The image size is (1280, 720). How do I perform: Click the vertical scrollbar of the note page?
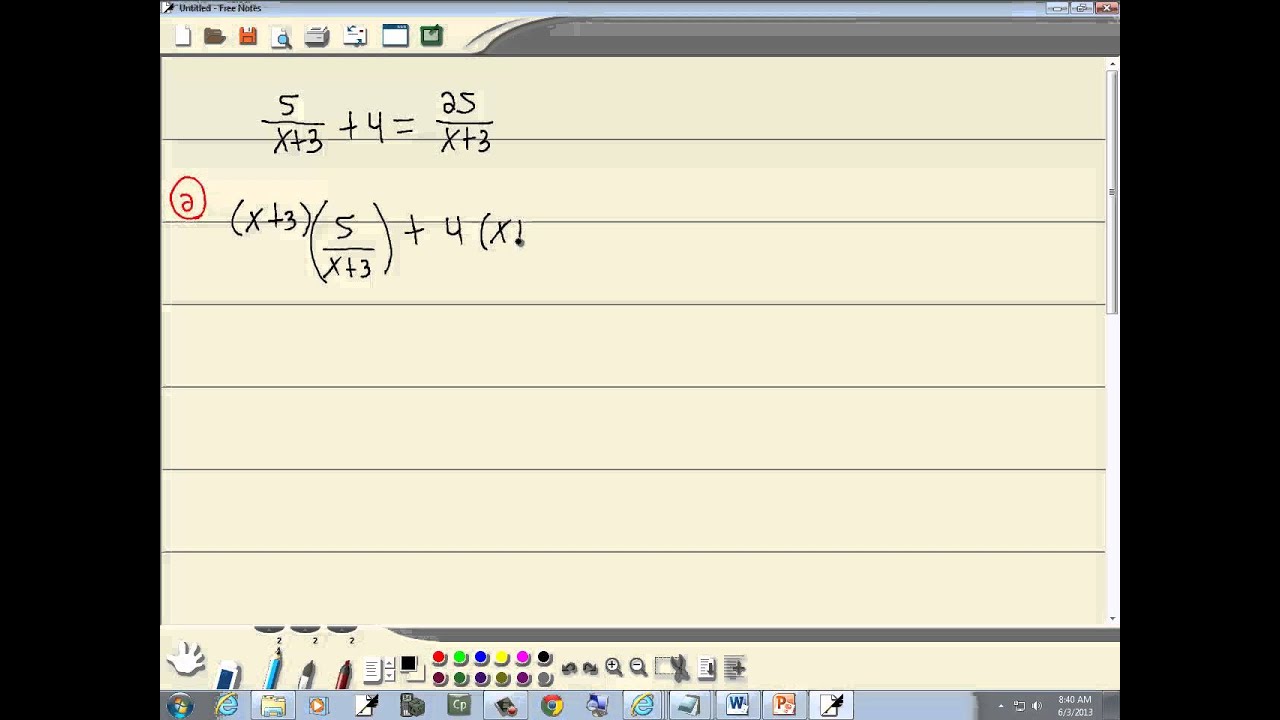[x=1112, y=340]
